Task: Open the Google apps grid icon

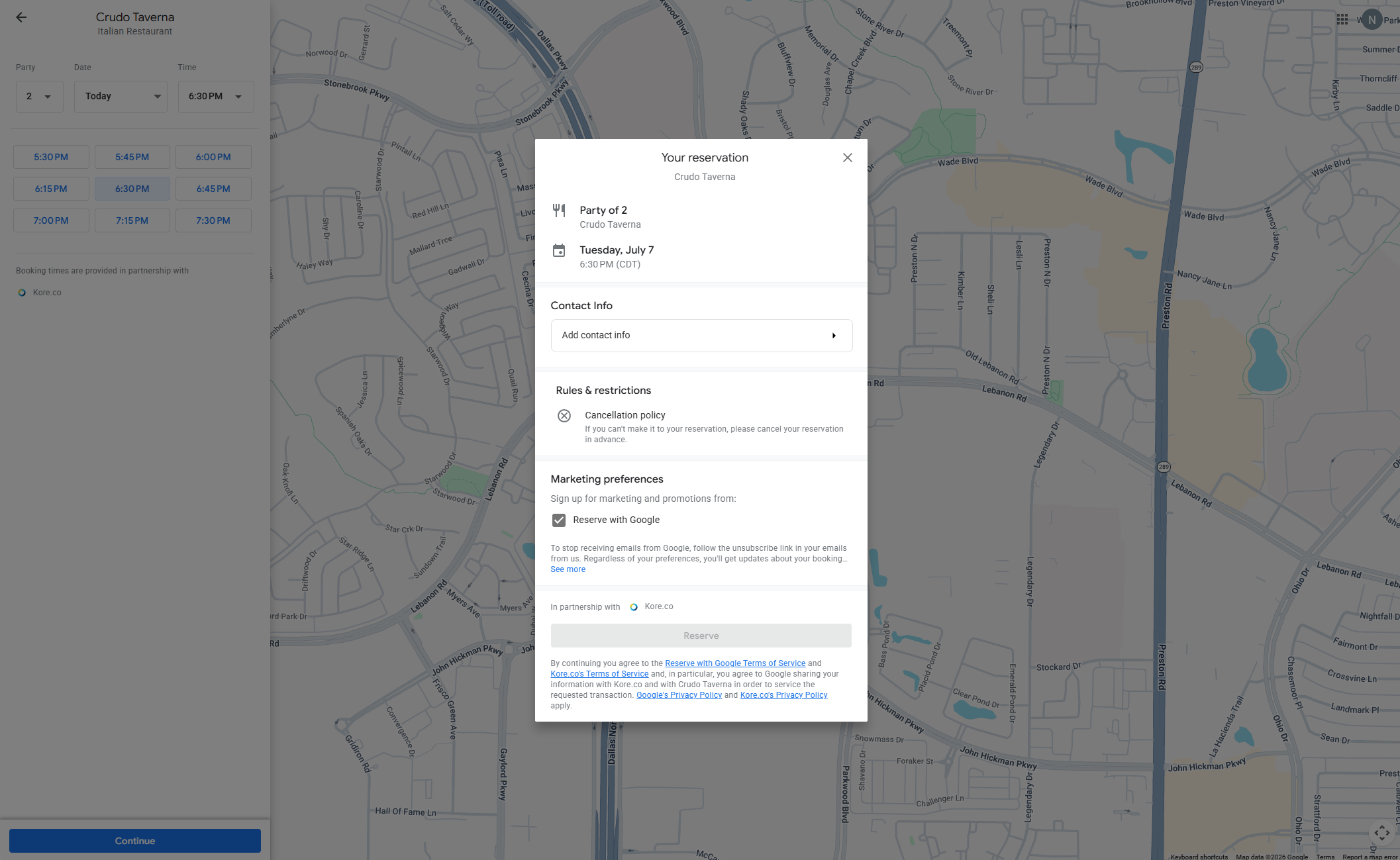Action: (1342, 20)
